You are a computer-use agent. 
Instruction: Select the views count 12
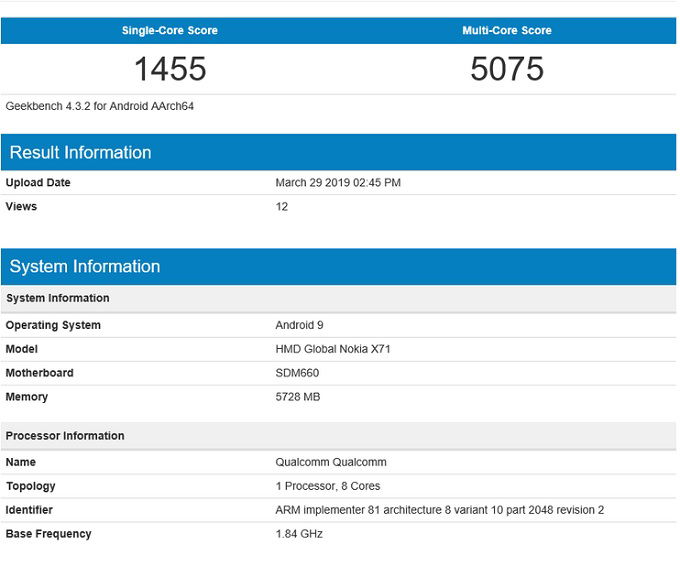pos(281,207)
